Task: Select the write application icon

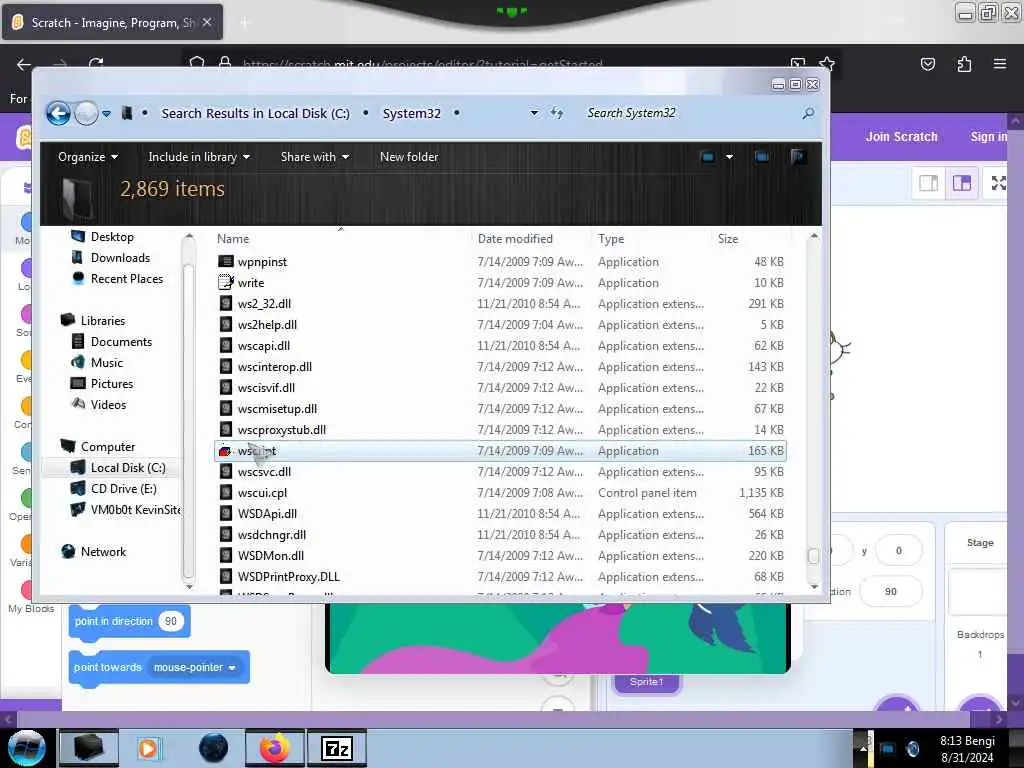Action: click(225, 282)
